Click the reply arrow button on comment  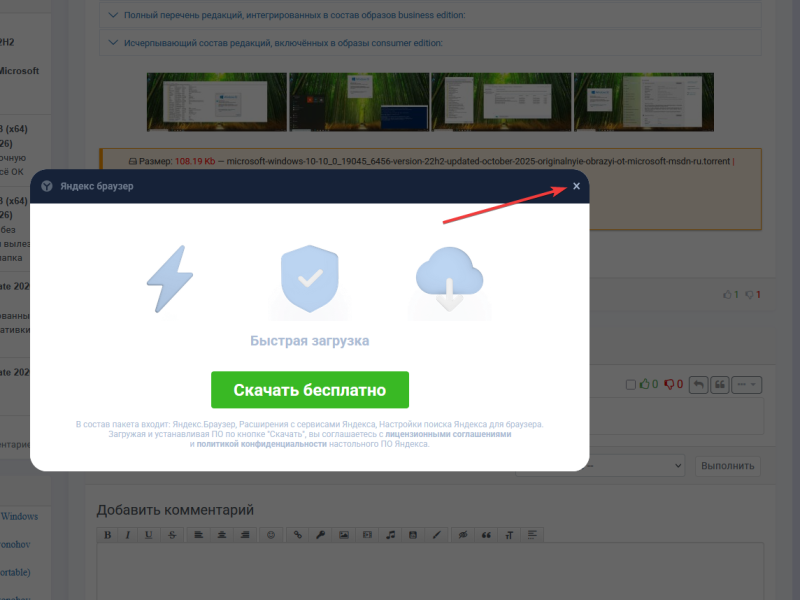point(698,384)
